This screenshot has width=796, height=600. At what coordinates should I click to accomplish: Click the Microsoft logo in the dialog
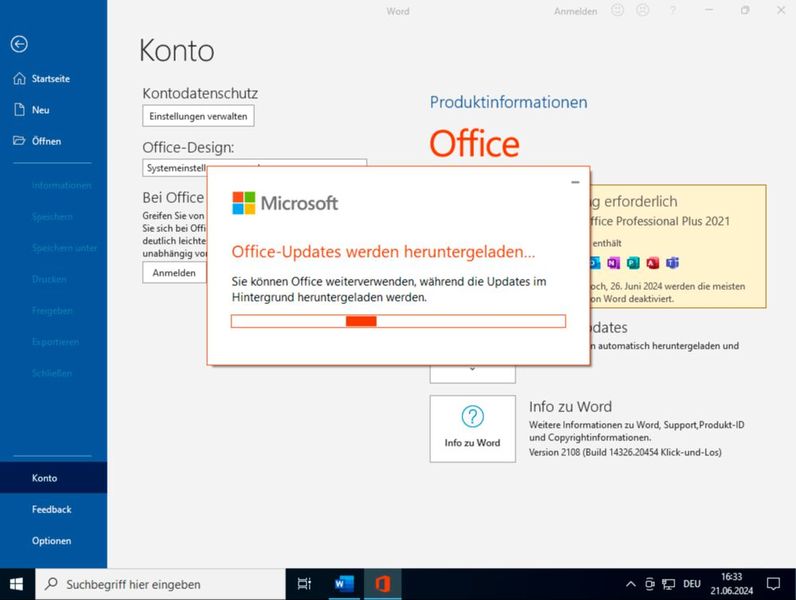(285, 203)
